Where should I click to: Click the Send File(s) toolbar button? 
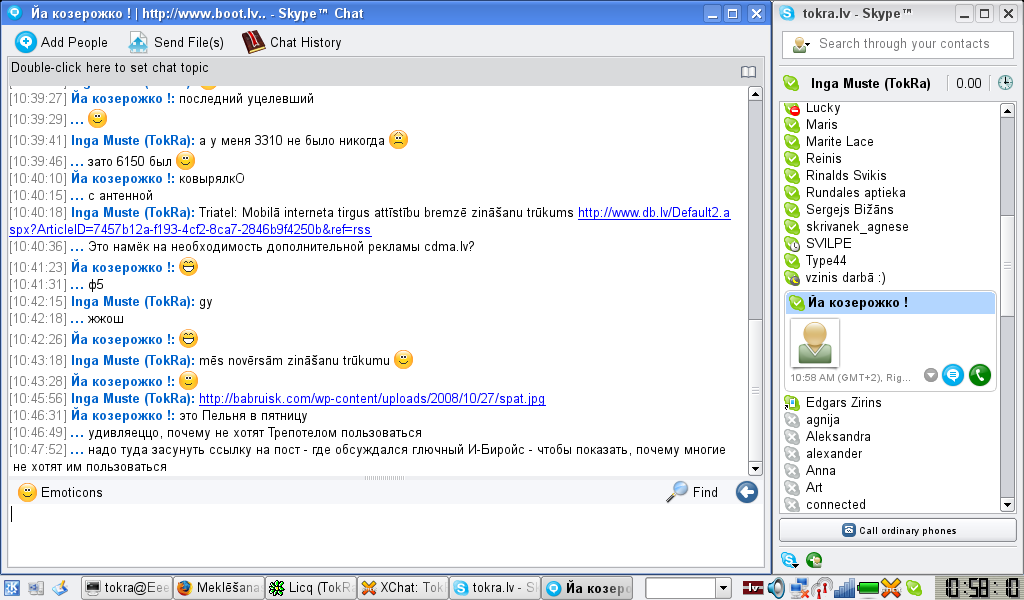[x=176, y=42]
